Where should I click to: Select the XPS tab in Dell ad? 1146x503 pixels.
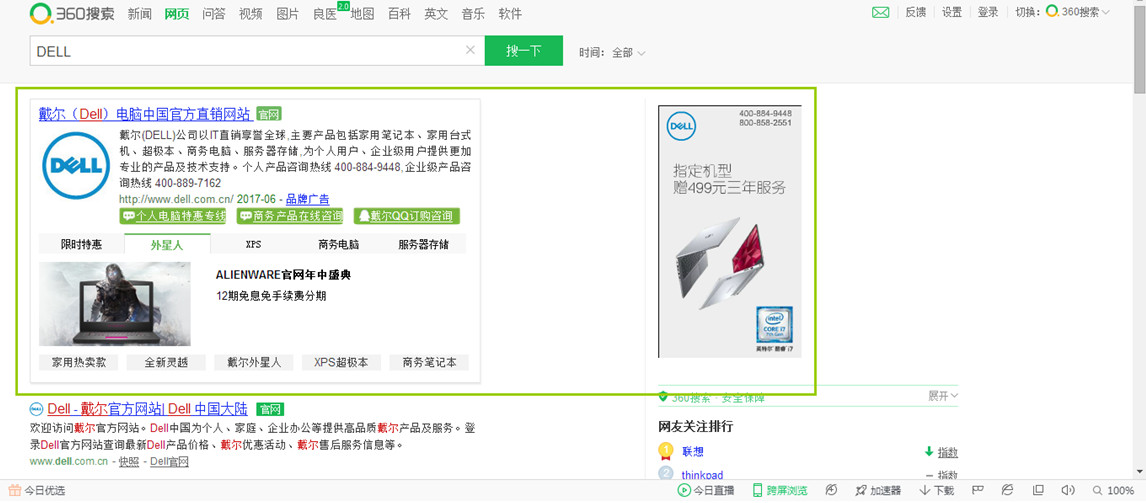click(x=254, y=244)
